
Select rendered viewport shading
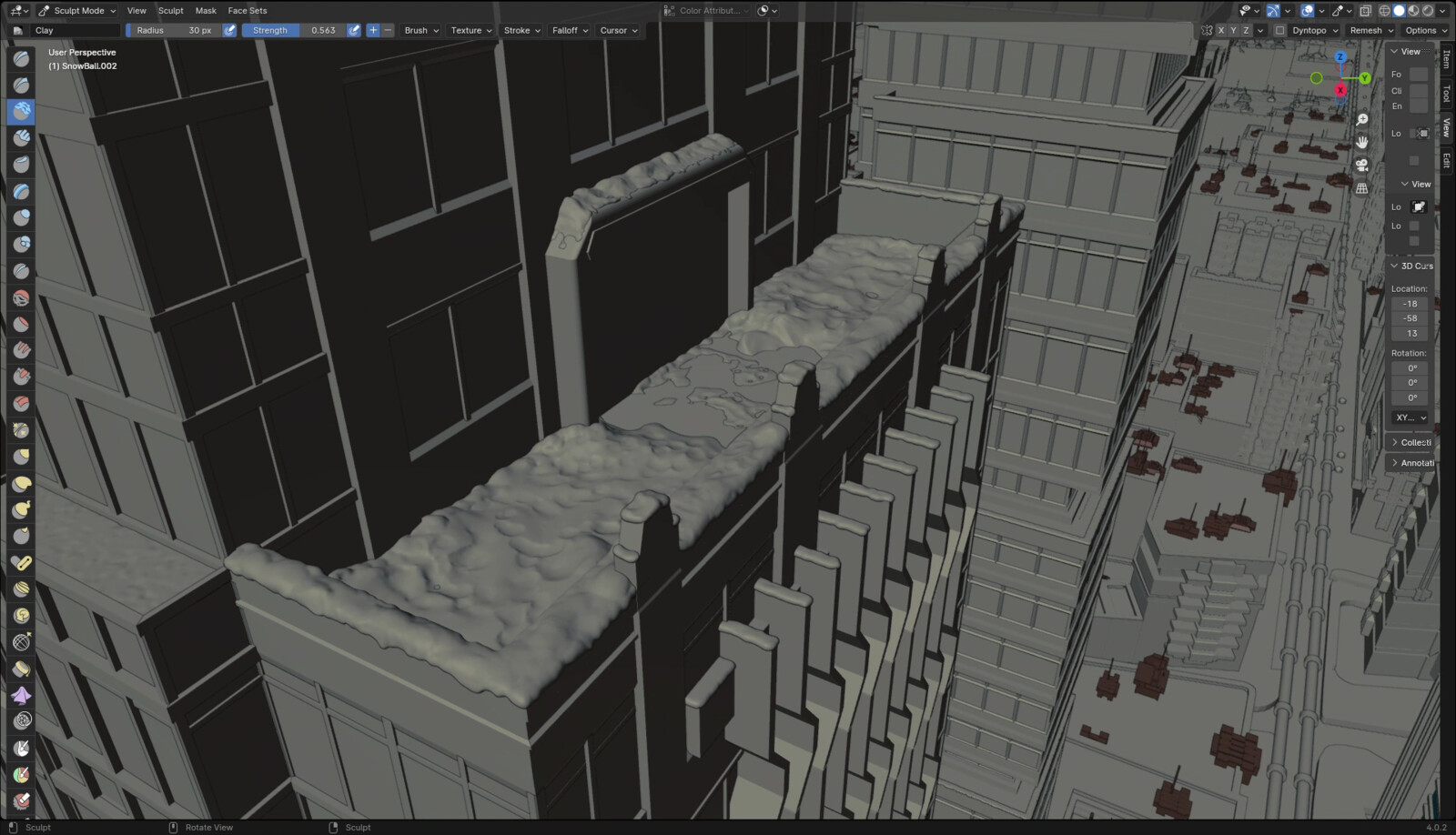(x=1428, y=11)
